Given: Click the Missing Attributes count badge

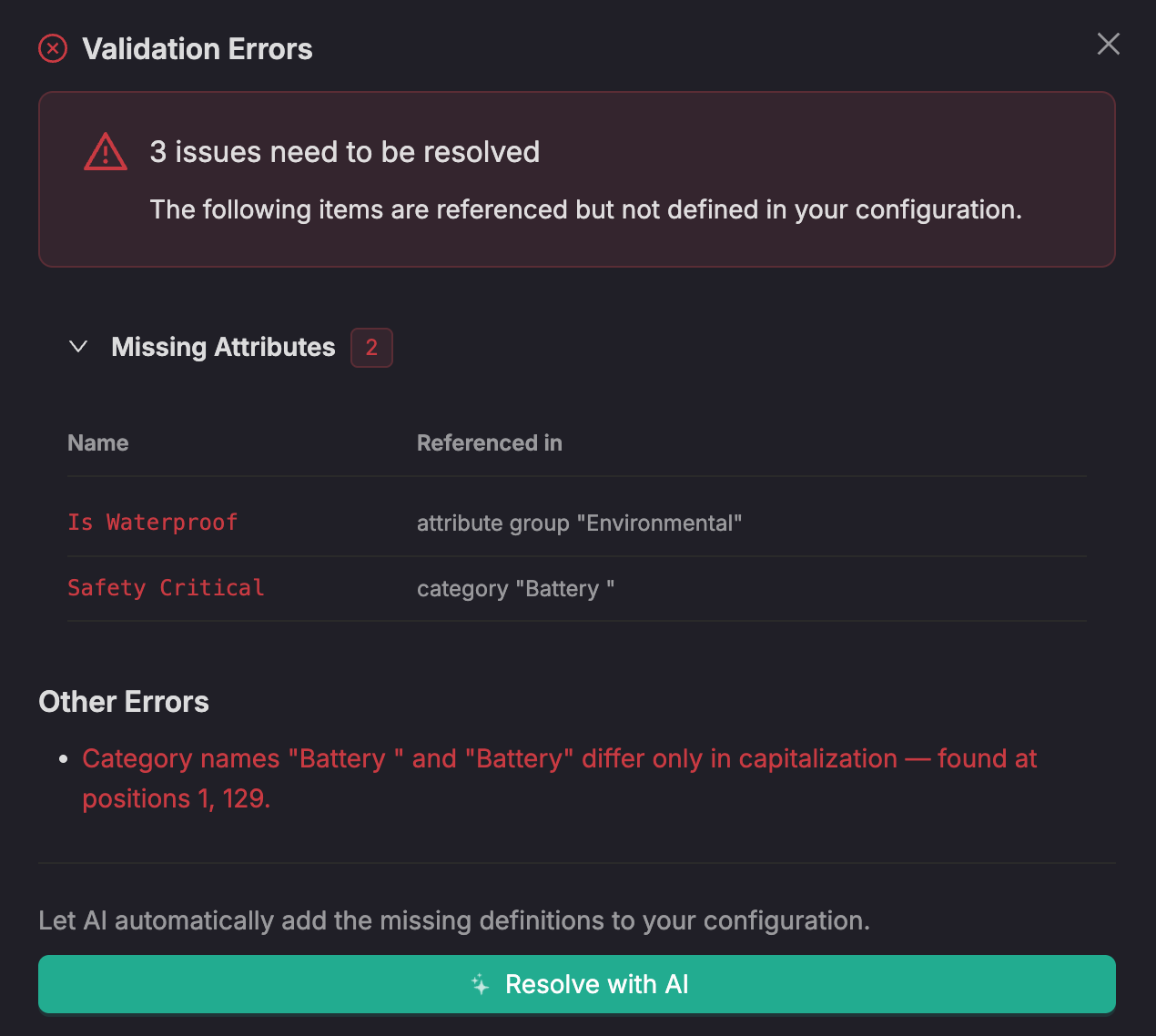Looking at the screenshot, I should click(x=371, y=347).
